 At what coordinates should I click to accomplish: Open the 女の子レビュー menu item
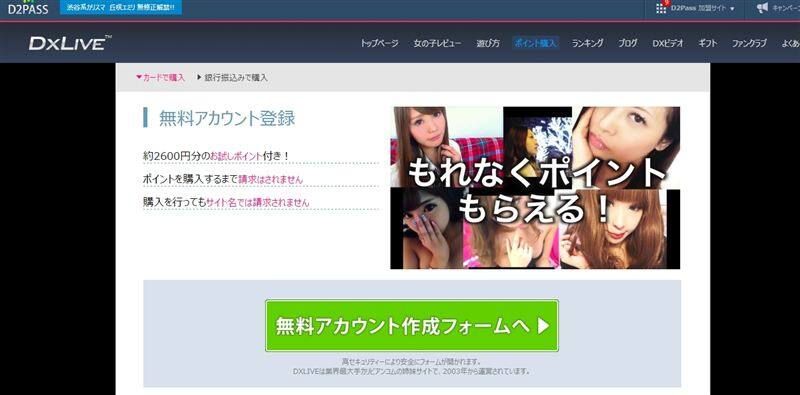[x=437, y=43]
